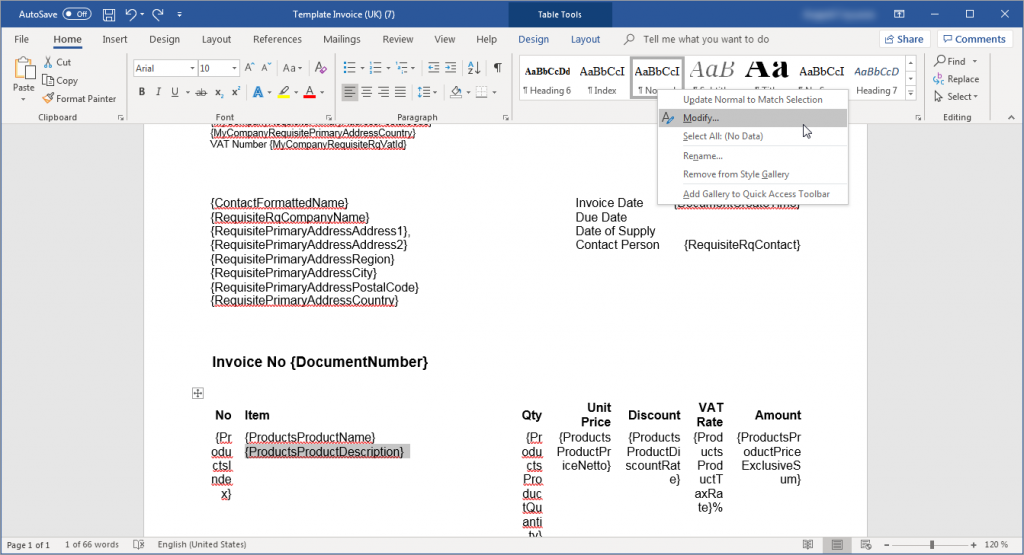Save the document with the floppy disk icon
Viewport: 1024px width, 555px height.
109,14
